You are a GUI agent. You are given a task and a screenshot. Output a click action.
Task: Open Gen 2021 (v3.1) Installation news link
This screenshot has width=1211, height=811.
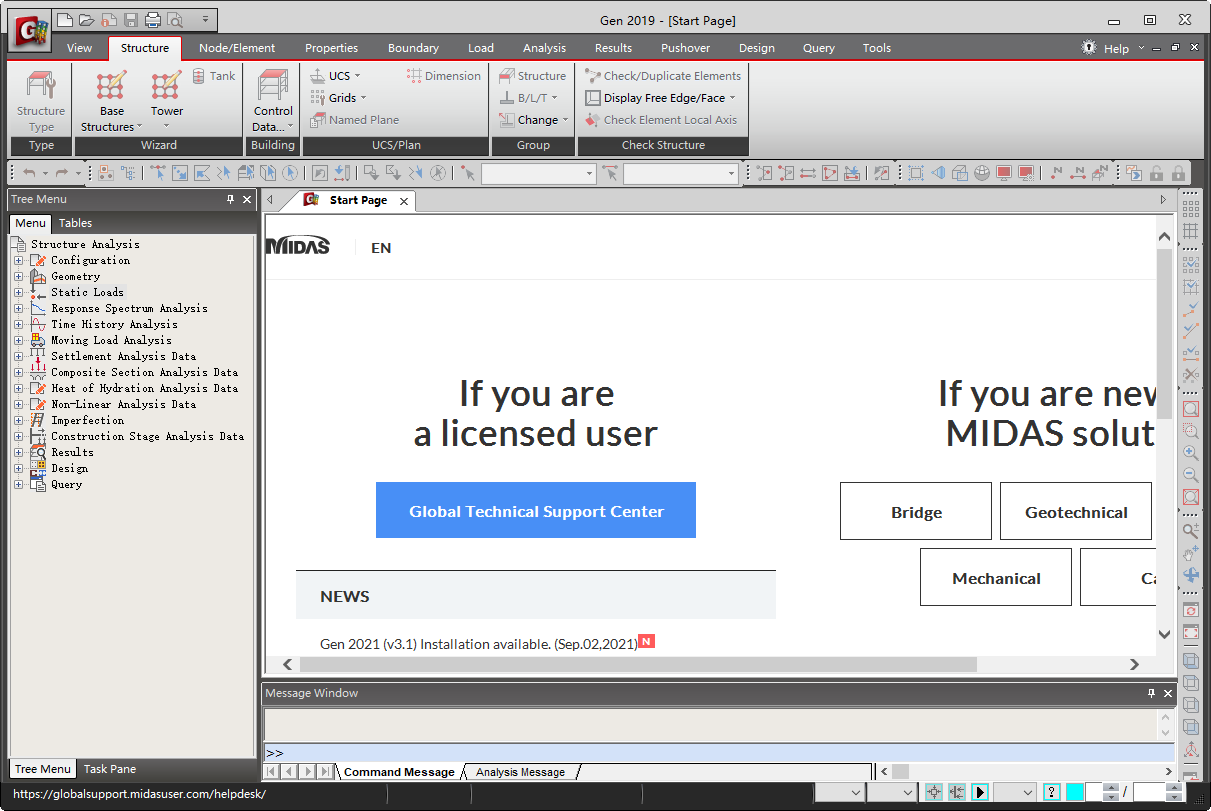[x=478, y=644]
